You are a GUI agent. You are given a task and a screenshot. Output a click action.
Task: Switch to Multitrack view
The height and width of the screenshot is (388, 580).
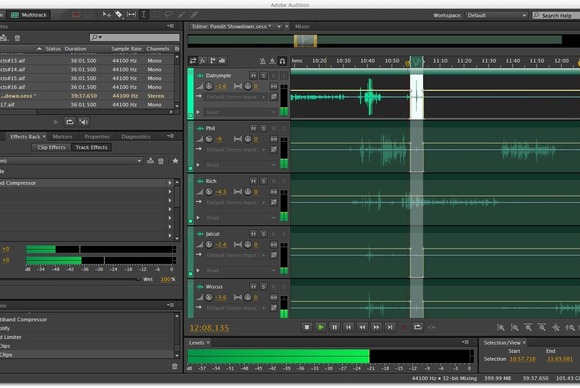29,15
